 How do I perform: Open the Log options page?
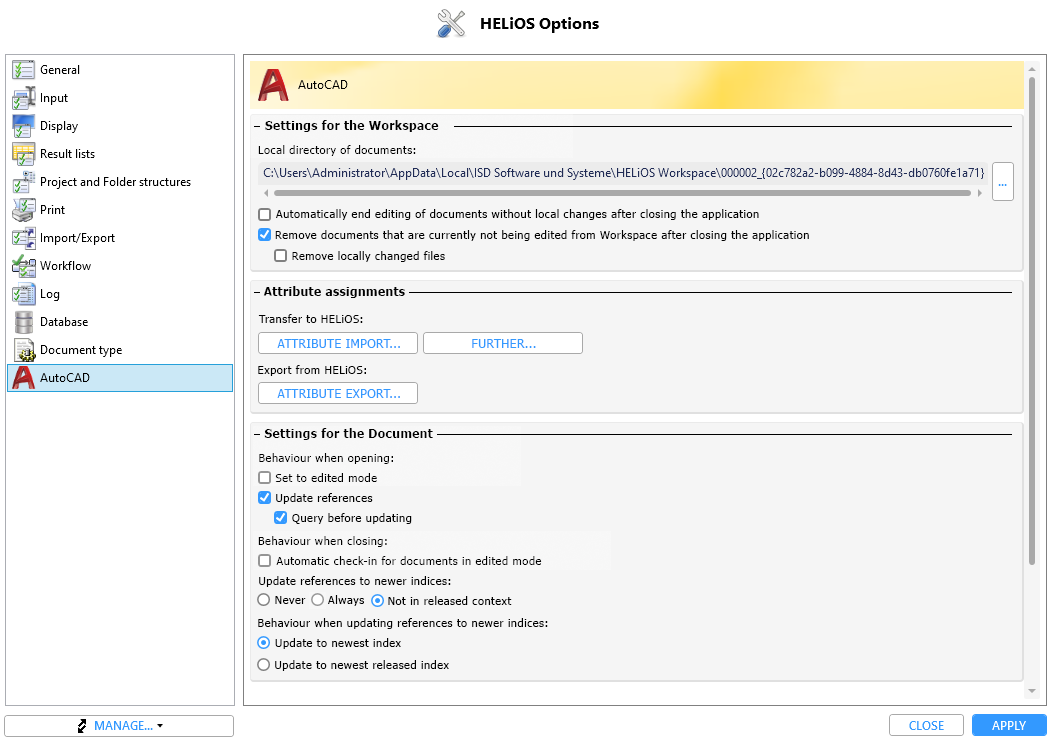pyautogui.click(x=120, y=294)
